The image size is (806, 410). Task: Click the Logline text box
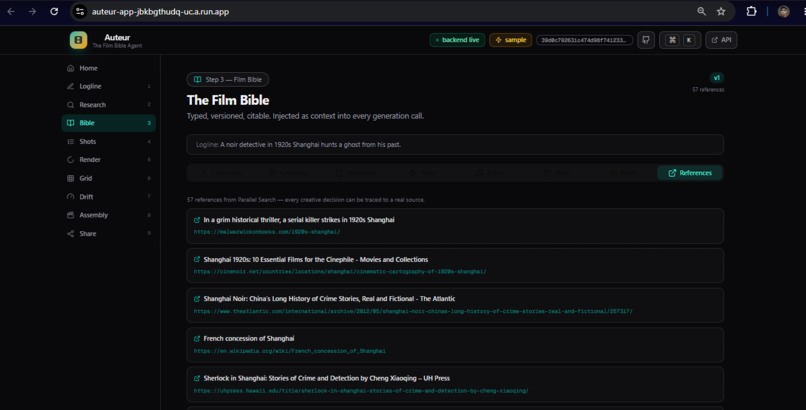tap(455, 145)
